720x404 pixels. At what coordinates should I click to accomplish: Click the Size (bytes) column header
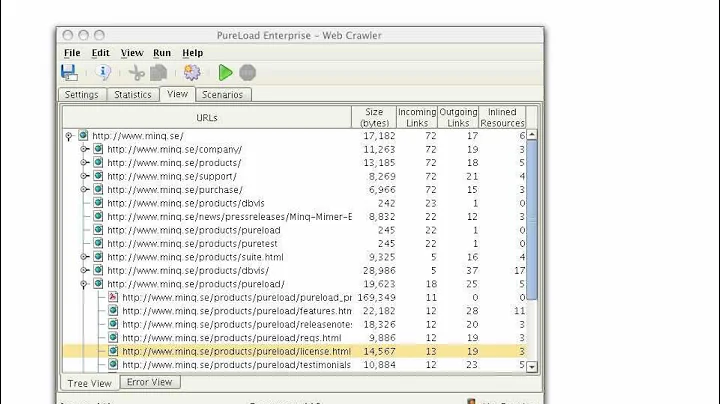point(374,118)
